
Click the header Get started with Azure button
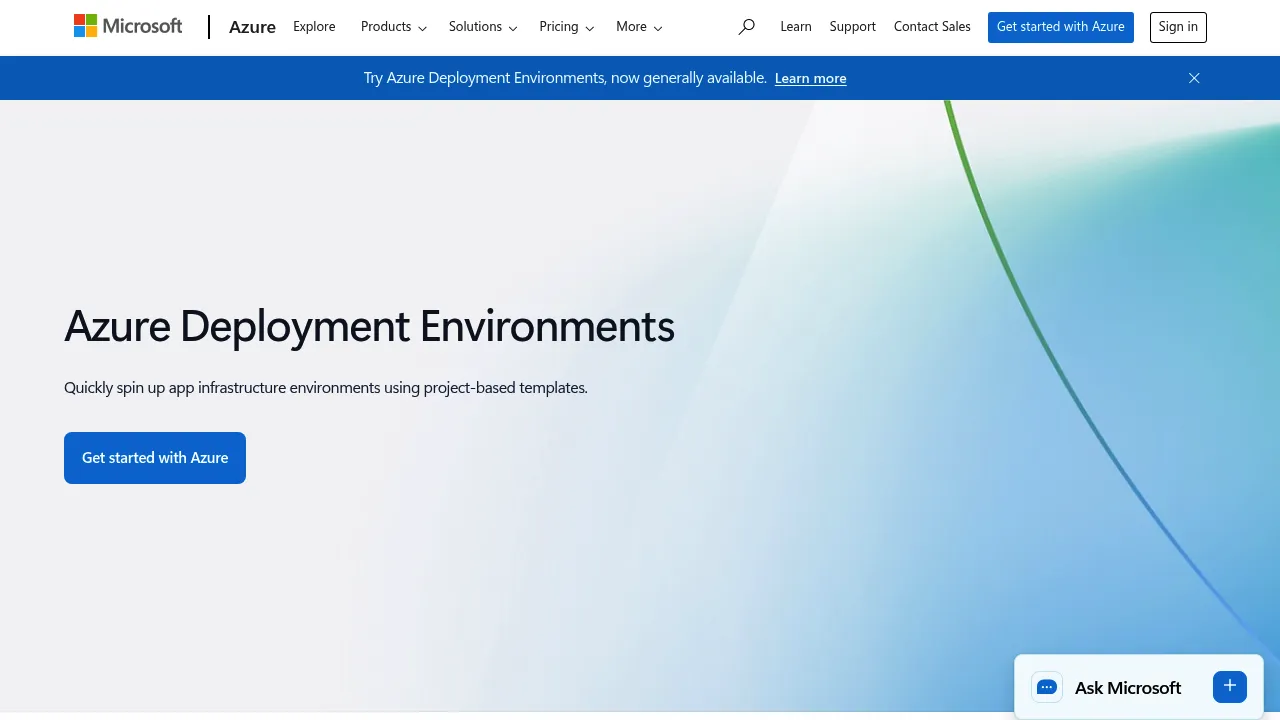tap(1061, 27)
